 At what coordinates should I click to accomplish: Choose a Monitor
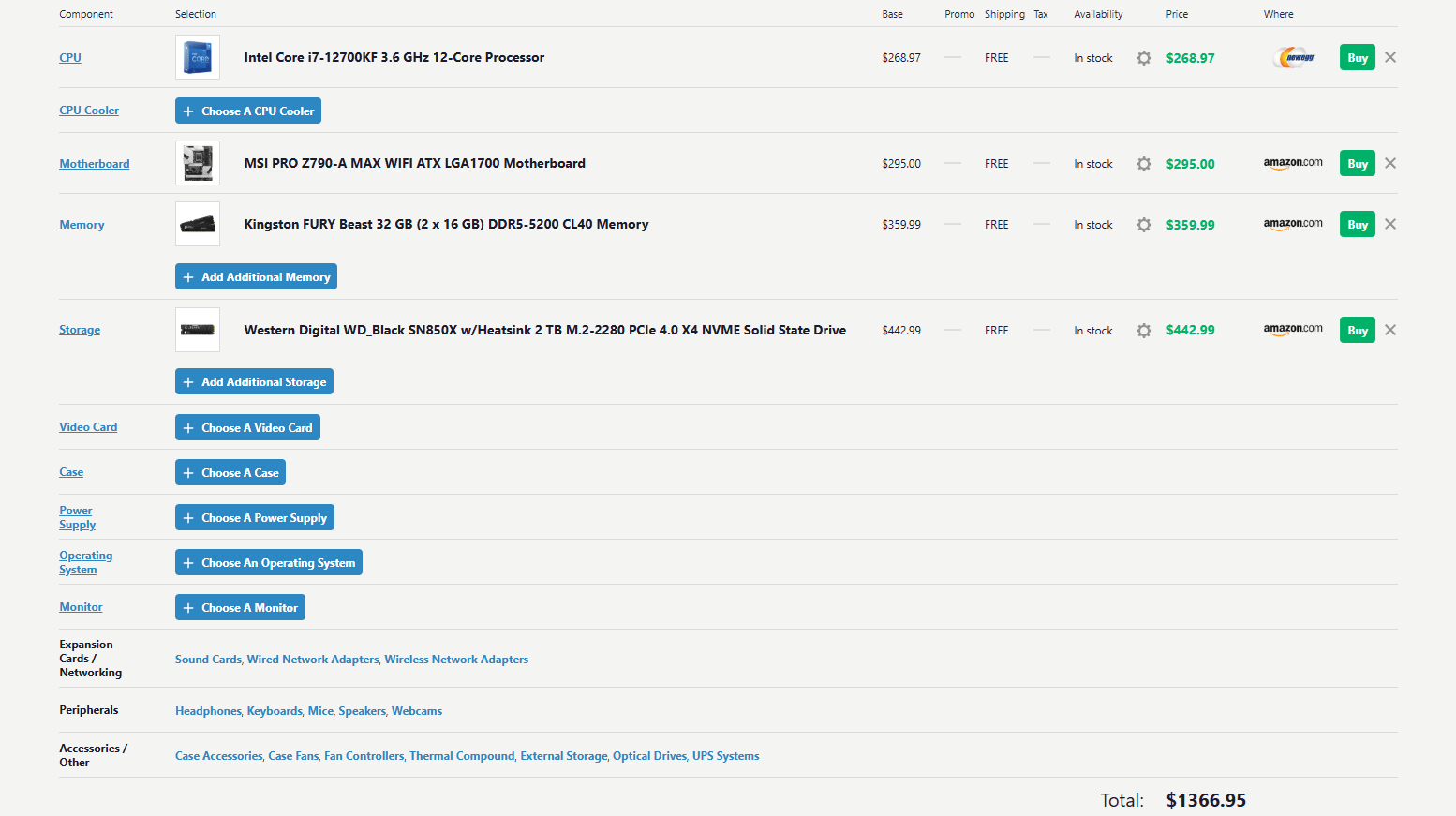click(240, 607)
